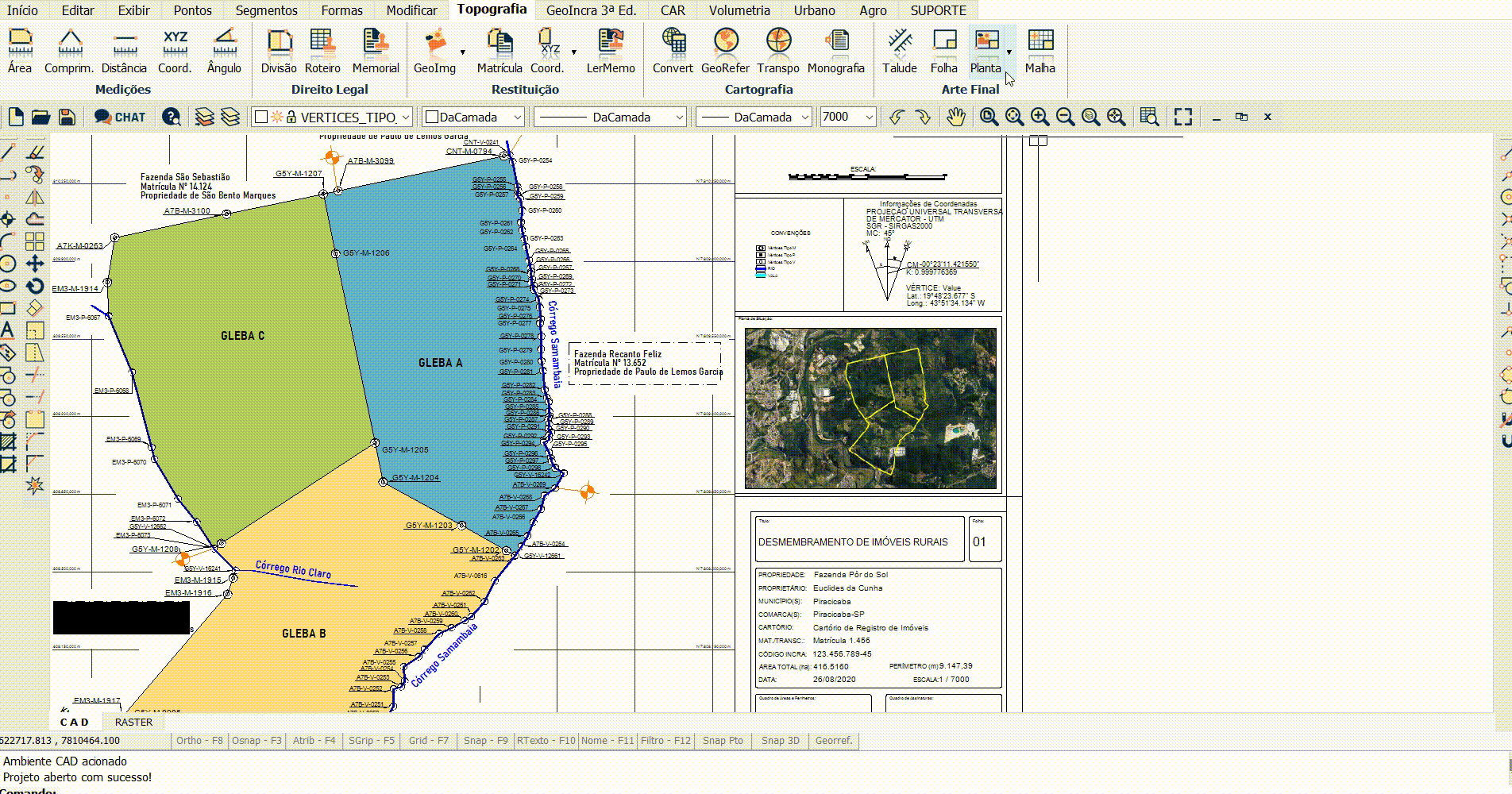Toggle Ortho mode F8

click(199, 741)
